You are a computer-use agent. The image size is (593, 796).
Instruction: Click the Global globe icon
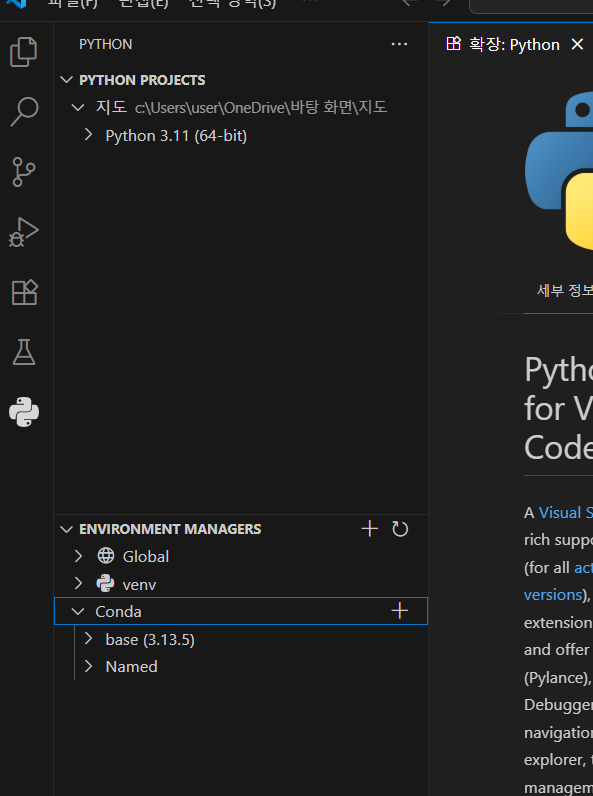click(106, 556)
